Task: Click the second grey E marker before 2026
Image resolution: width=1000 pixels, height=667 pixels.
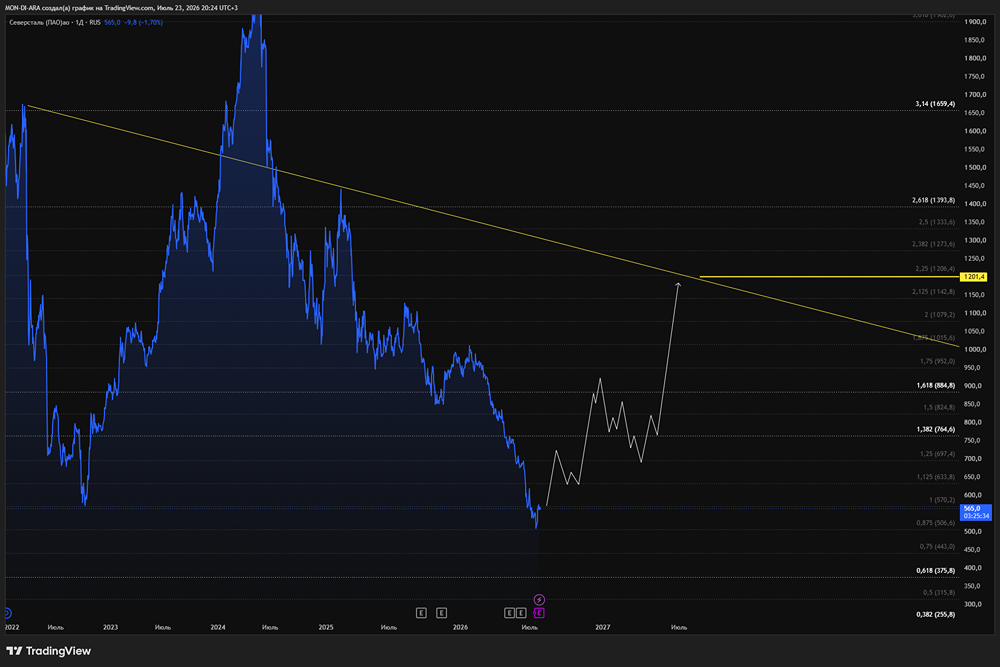Action: click(441, 613)
